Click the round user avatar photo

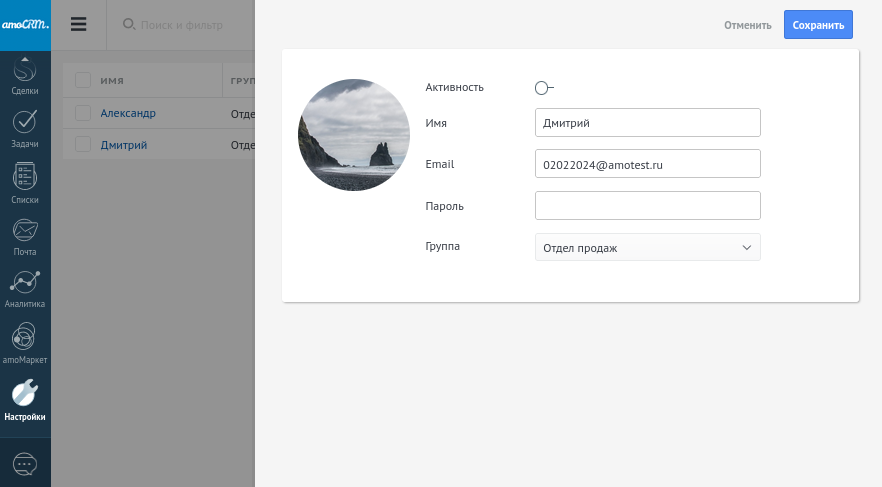tap(354, 135)
